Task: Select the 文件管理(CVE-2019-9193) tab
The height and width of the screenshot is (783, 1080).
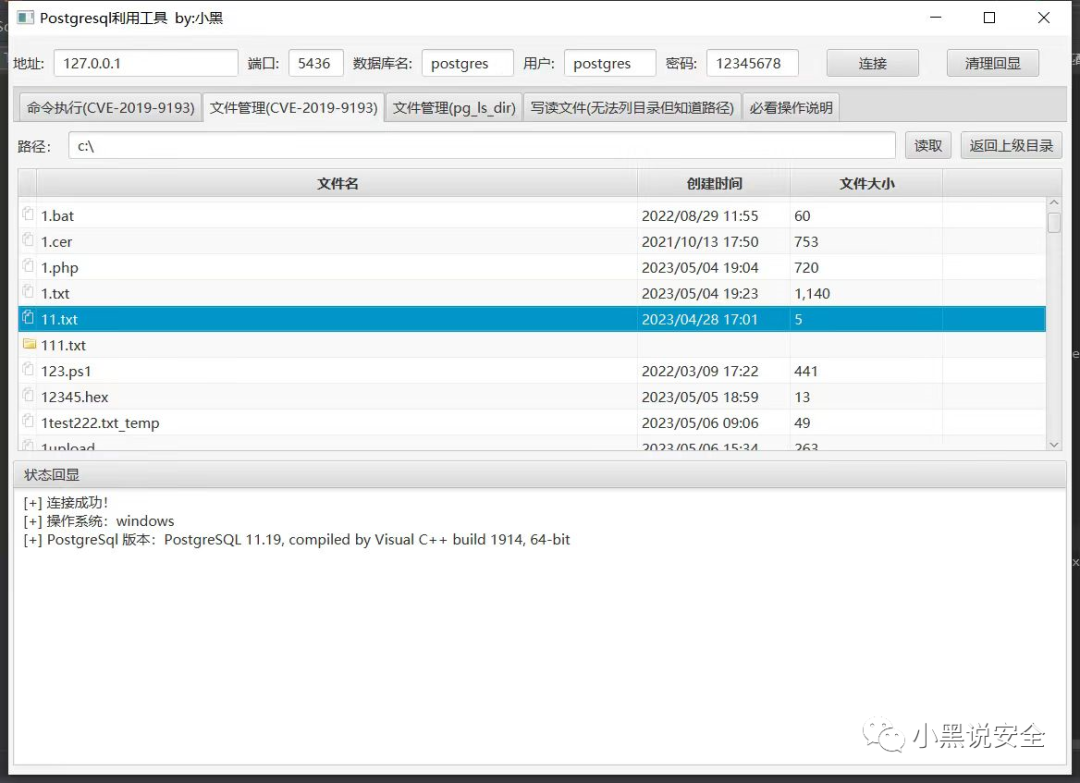Action: [293, 107]
